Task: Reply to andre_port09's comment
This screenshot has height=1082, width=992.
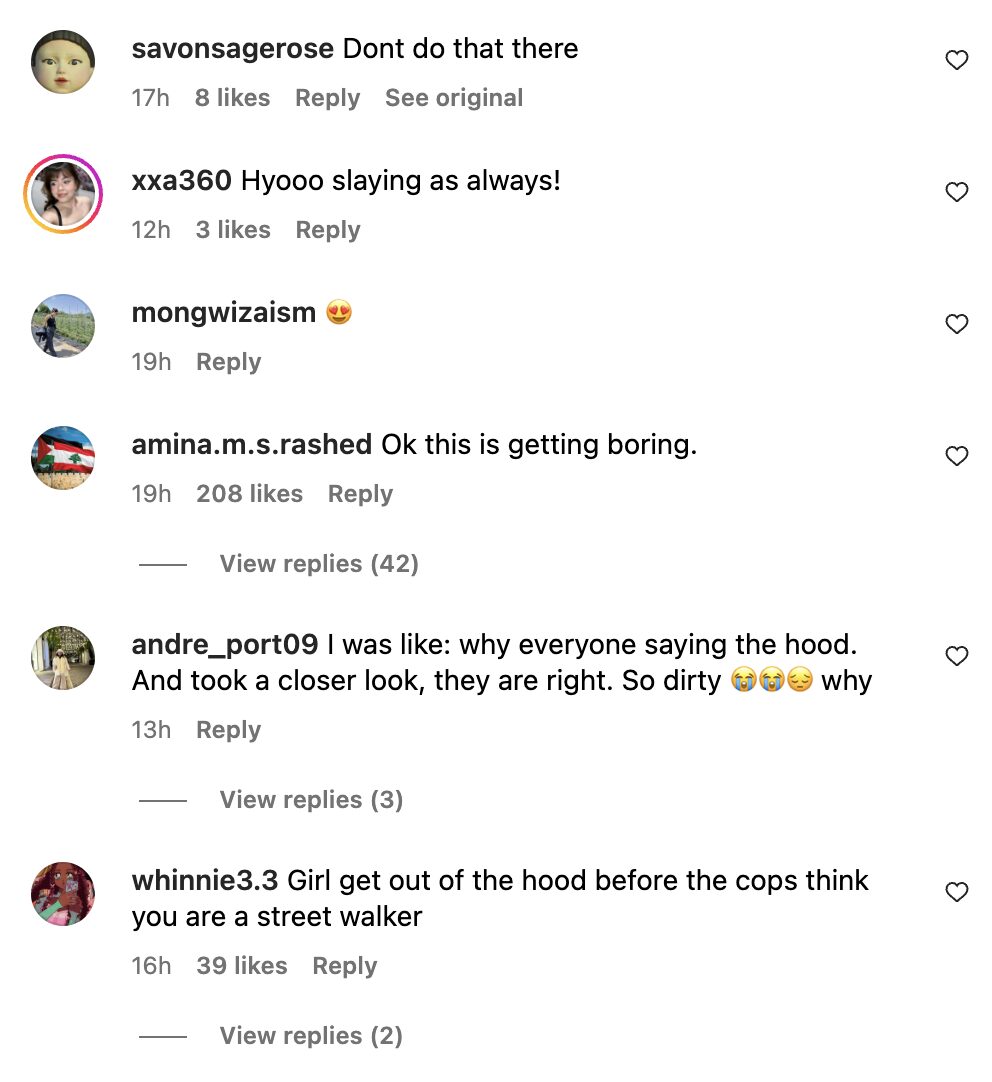Action: (x=228, y=730)
